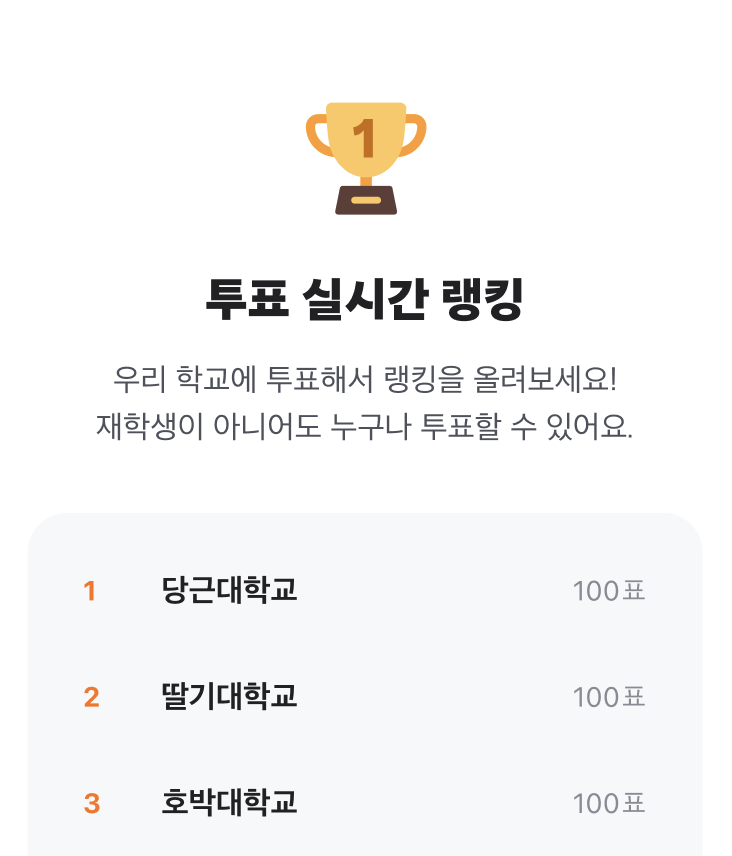The image size is (732, 856).
Task: Click 100표 count for 호박대학교
Action: point(609,804)
